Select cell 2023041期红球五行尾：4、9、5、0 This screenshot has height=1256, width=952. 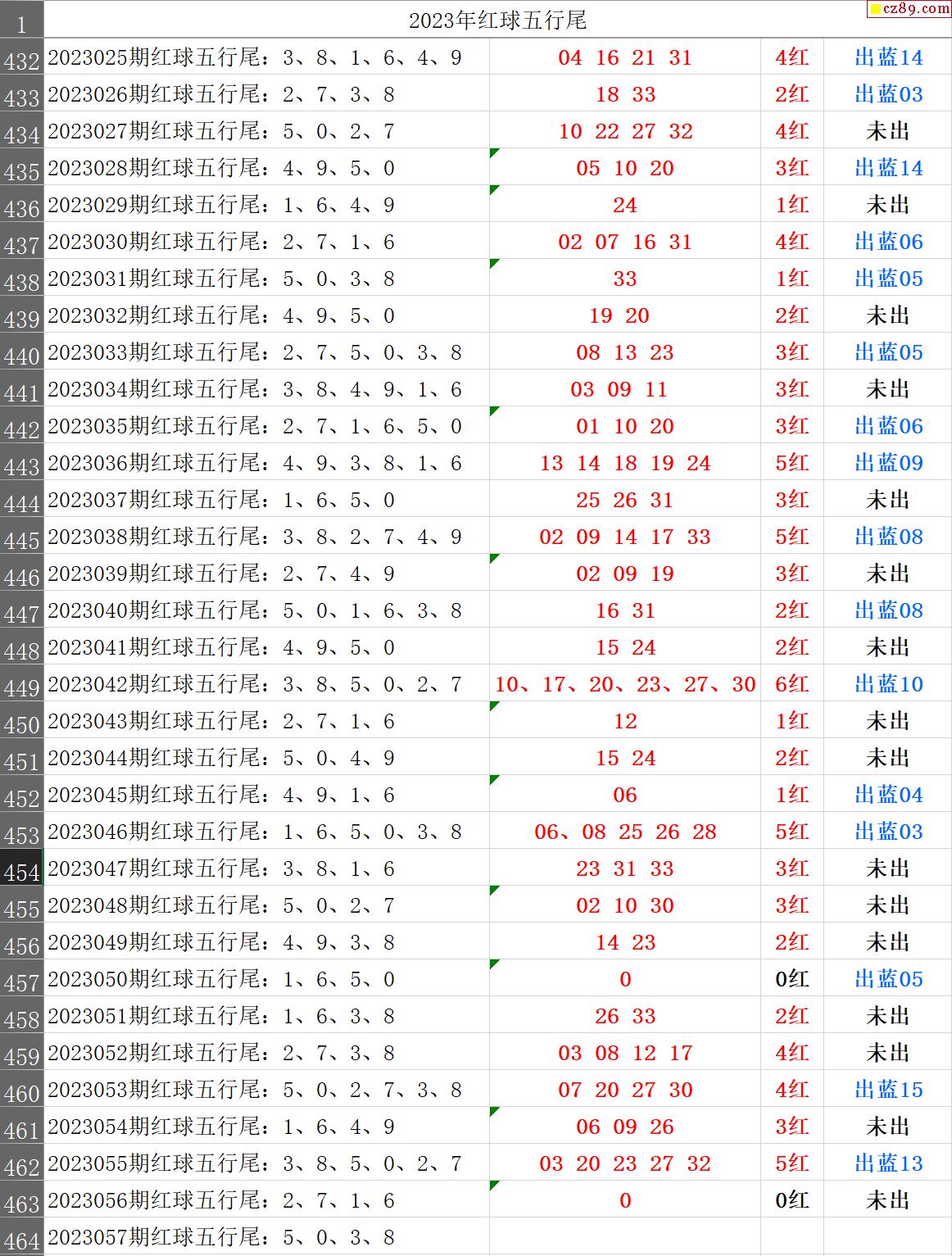[x=266, y=647]
